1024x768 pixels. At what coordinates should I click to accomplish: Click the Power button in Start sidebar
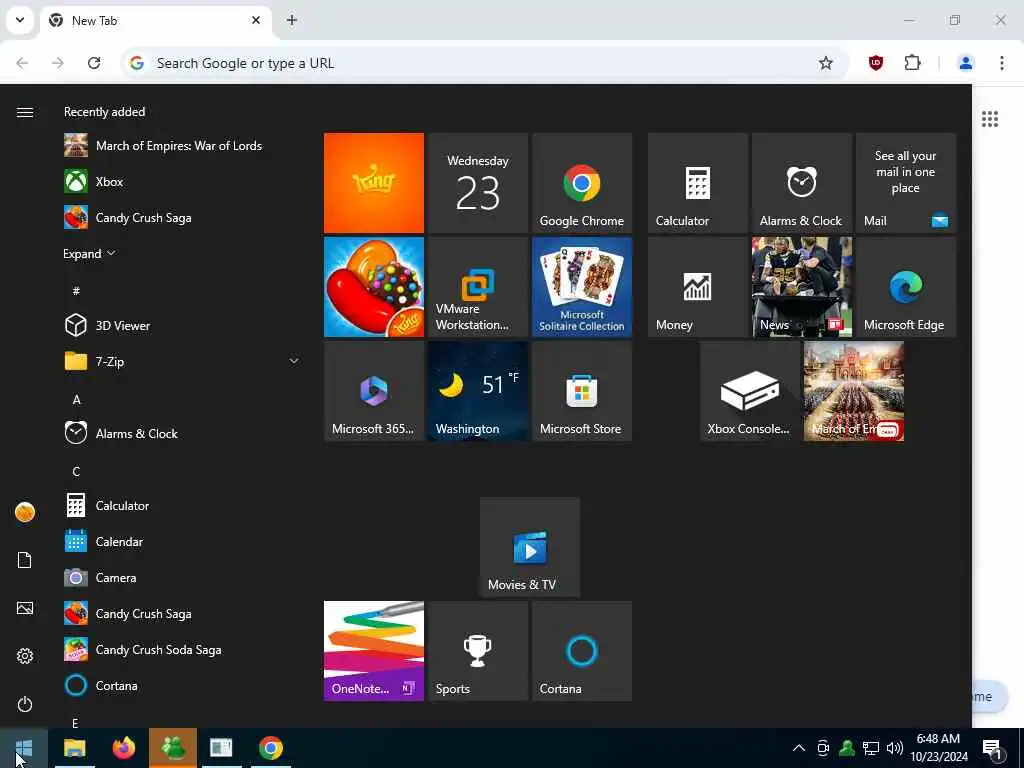point(25,704)
